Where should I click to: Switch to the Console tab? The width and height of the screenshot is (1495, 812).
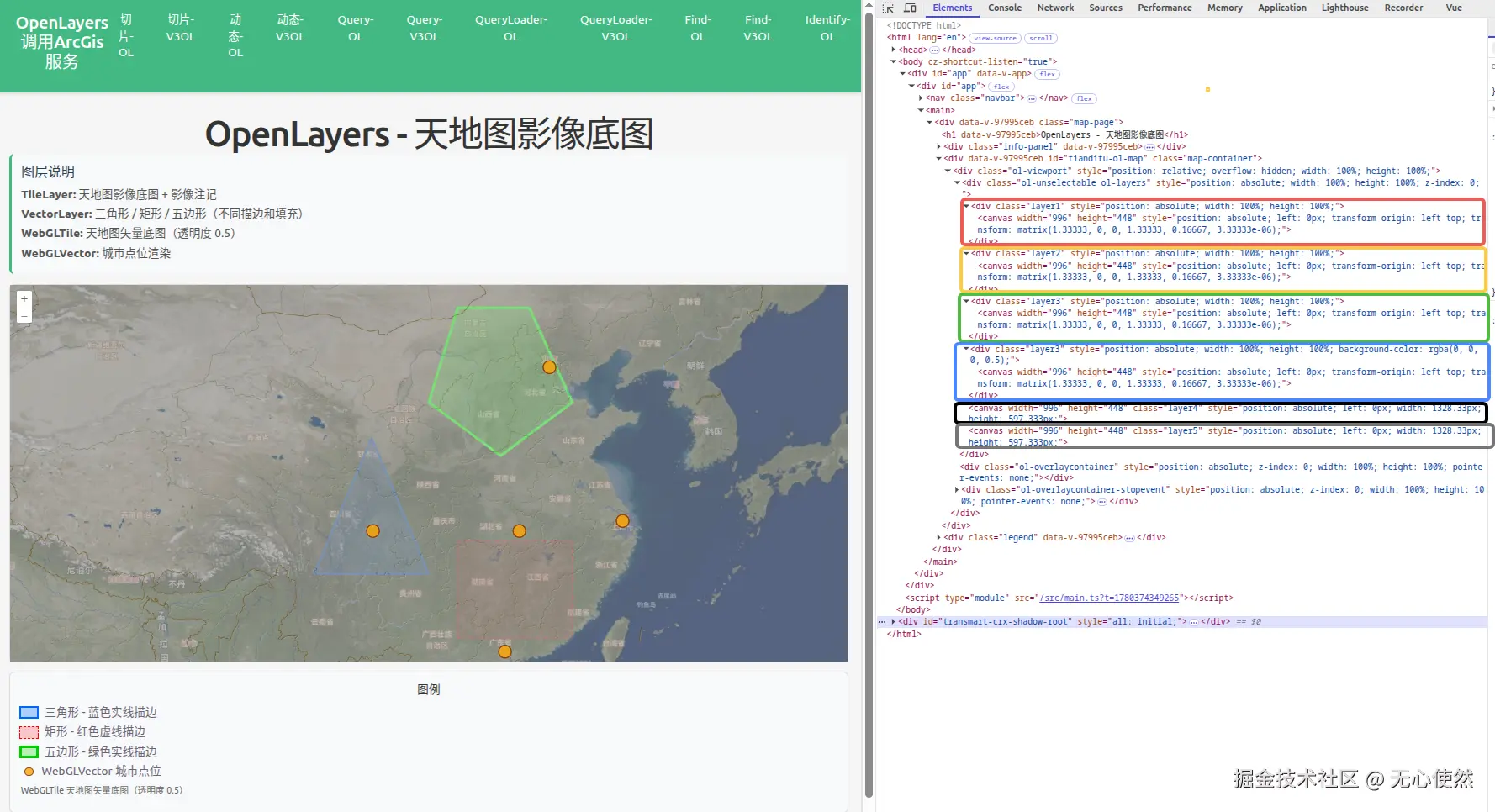1005,8
